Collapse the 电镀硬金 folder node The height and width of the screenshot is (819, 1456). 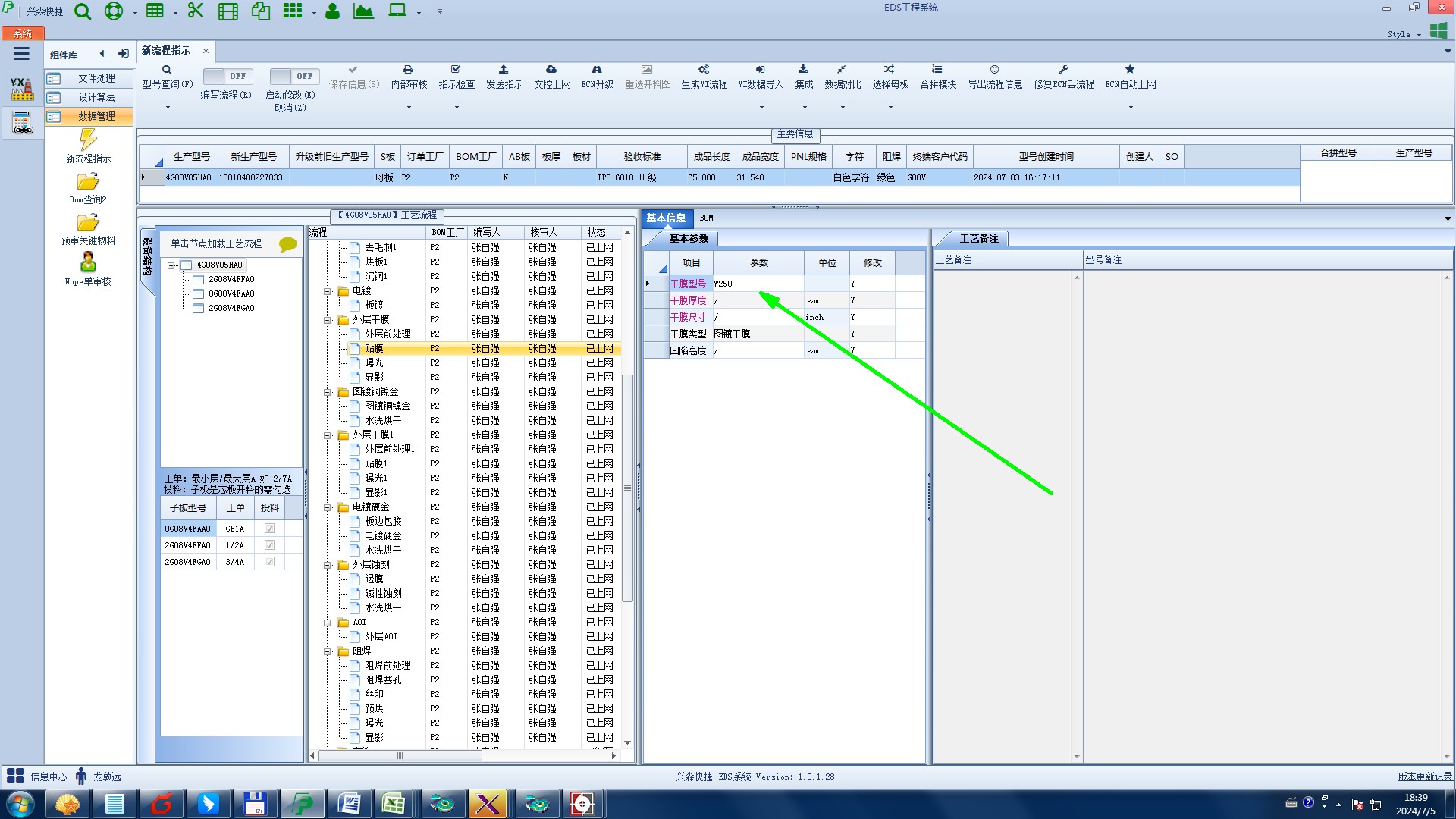pyautogui.click(x=328, y=507)
